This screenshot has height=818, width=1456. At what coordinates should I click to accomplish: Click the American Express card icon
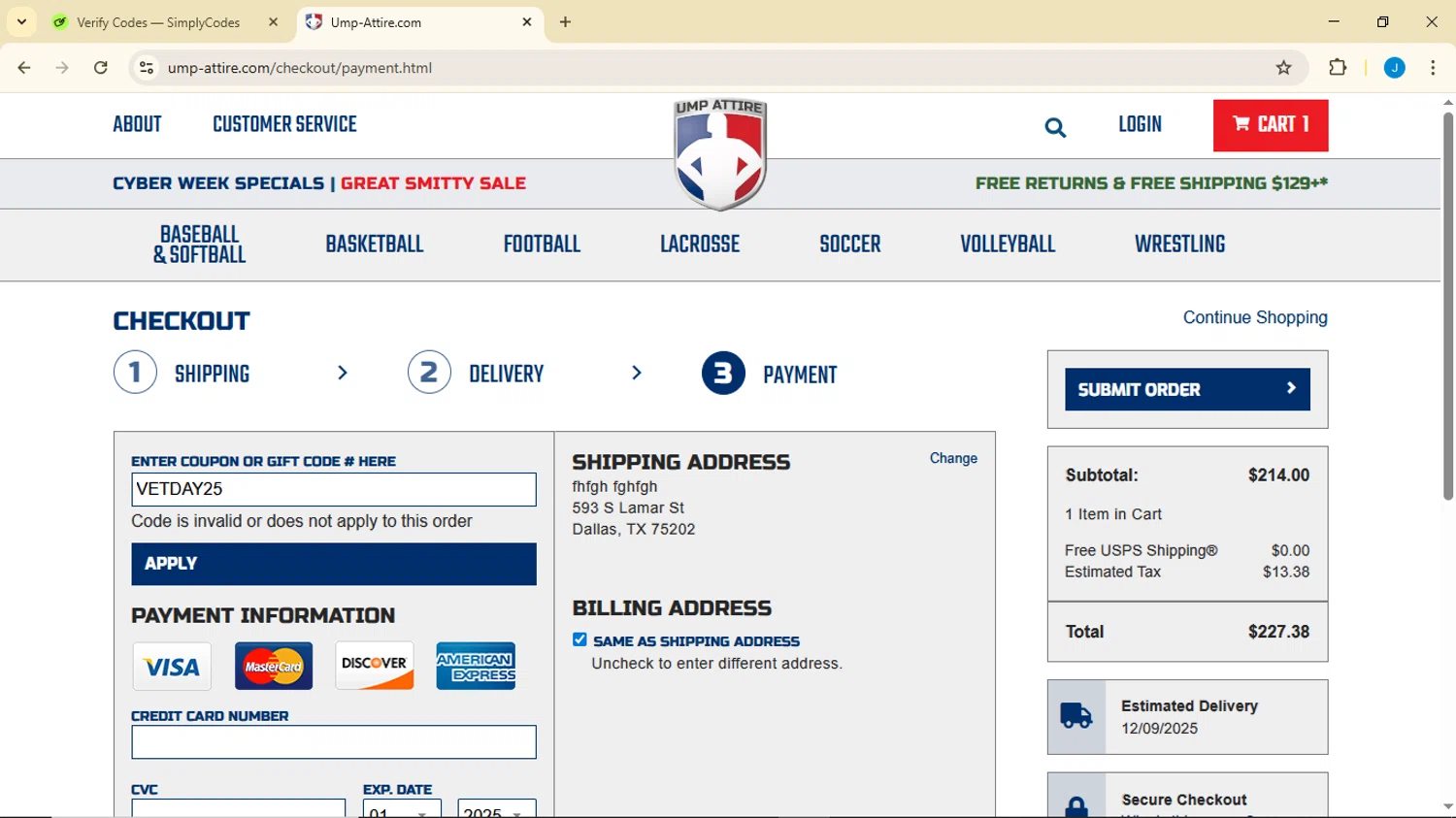pyautogui.click(x=476, y=667)
